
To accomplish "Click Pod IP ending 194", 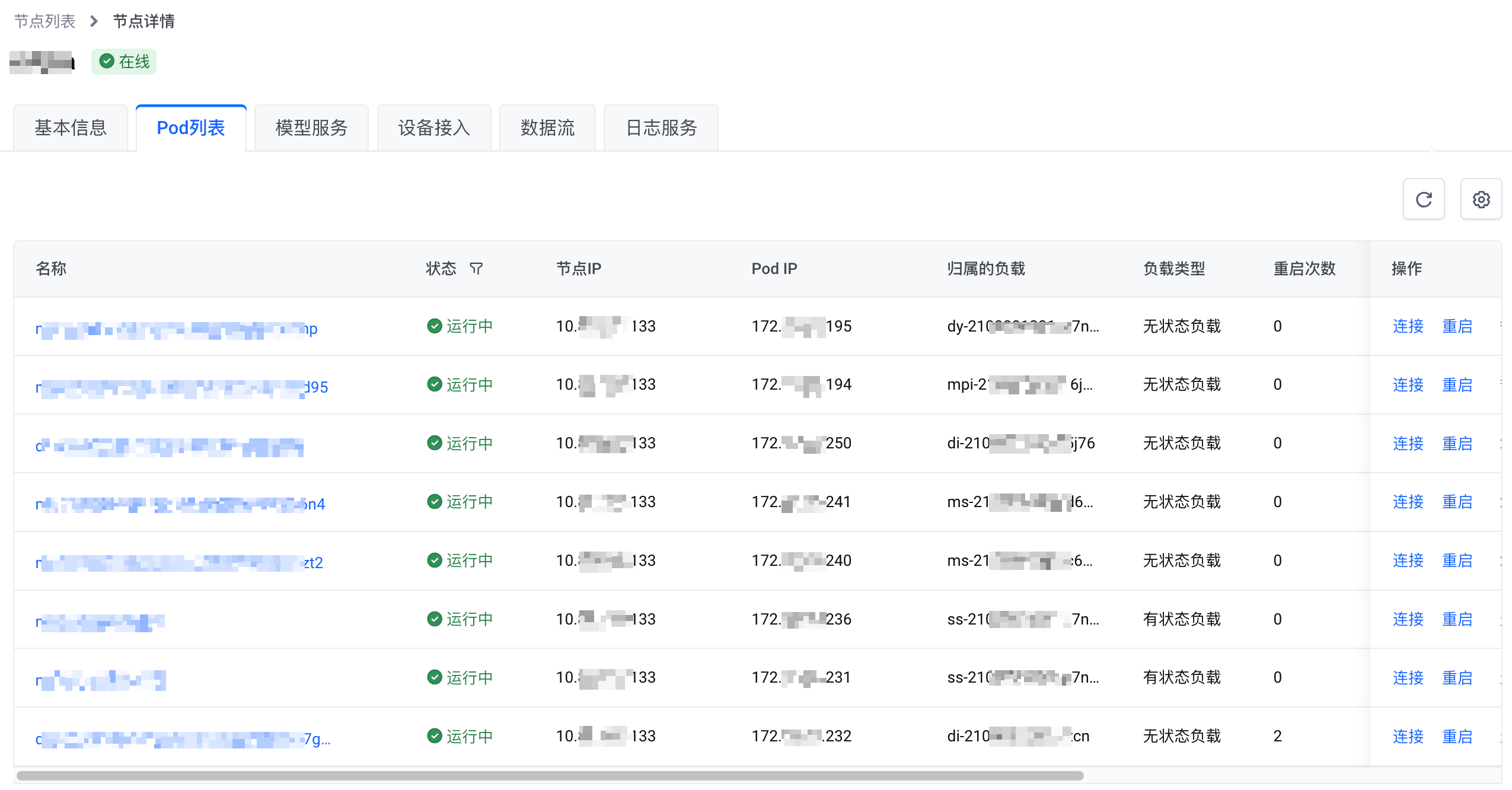I will (x=801, y=384).
